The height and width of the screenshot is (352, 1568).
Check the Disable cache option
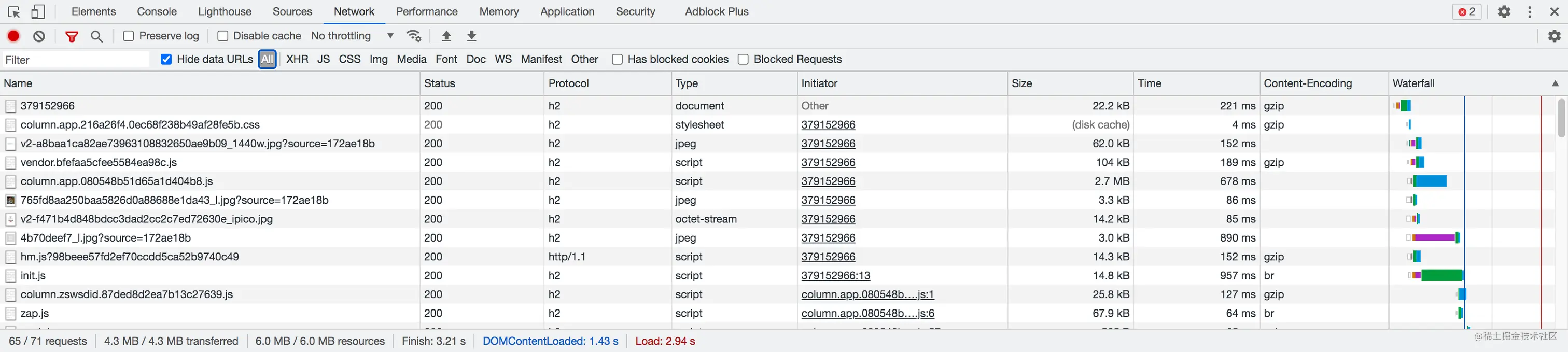click(223, 36)
